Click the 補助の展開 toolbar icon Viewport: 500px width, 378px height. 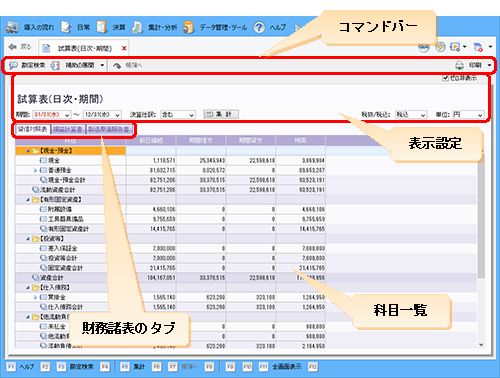pyautogui.click(x=55, y=65)
